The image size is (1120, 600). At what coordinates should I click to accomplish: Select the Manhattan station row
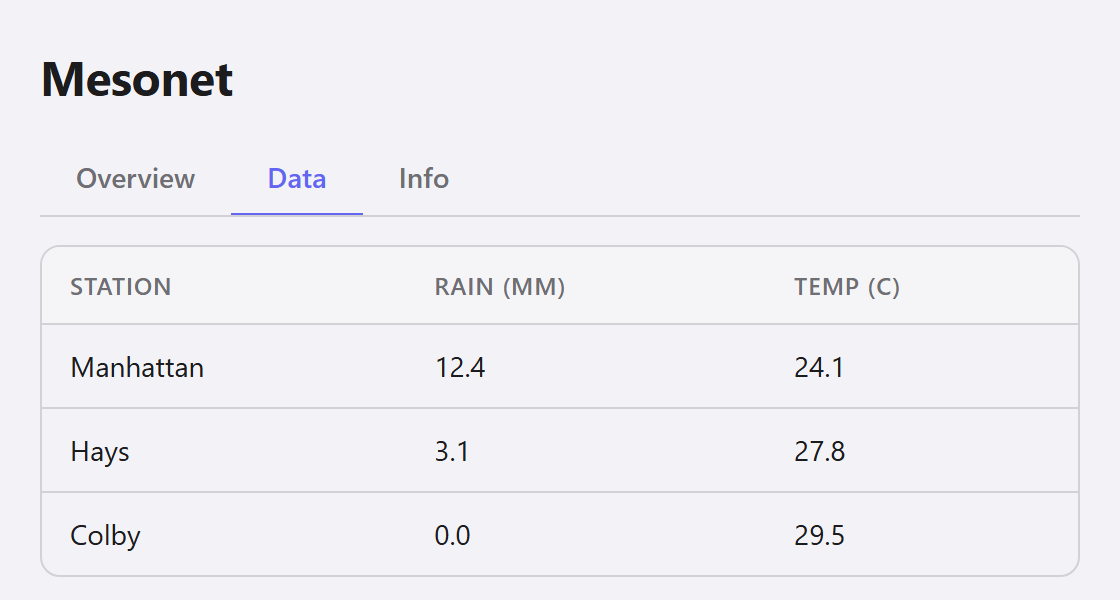560,366
